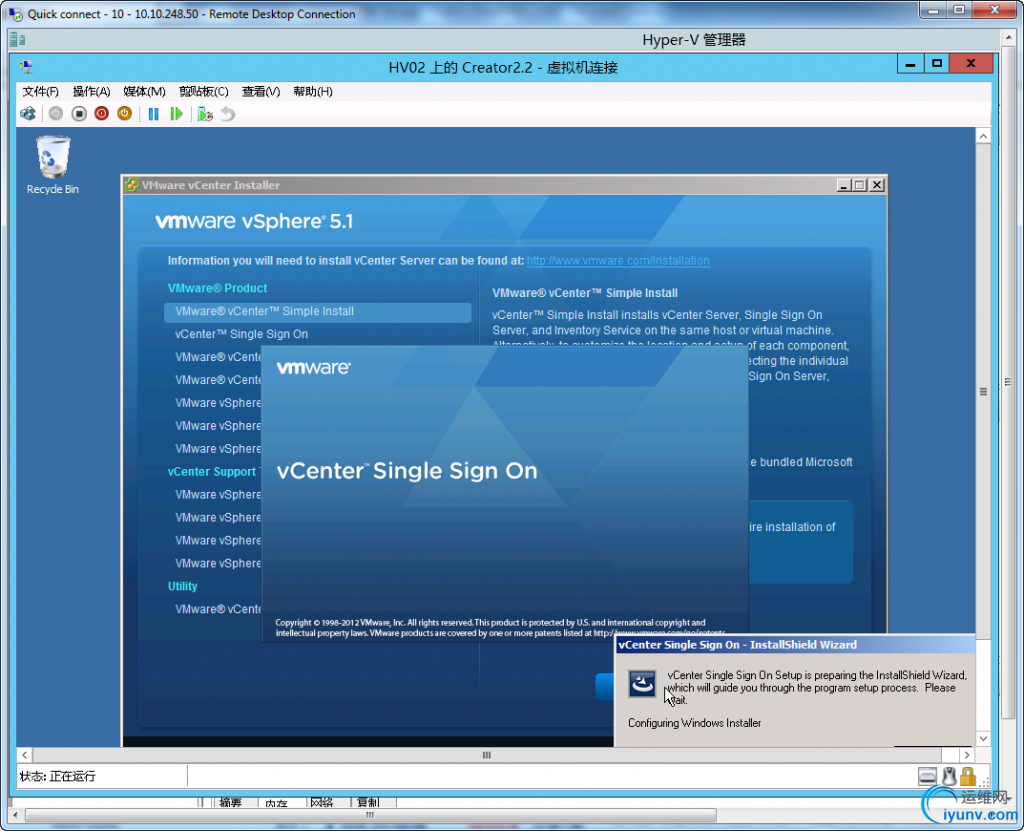Select vCenter Single Sign On in product list
This screenshot has height=831, width=1024.
[241, 334]
